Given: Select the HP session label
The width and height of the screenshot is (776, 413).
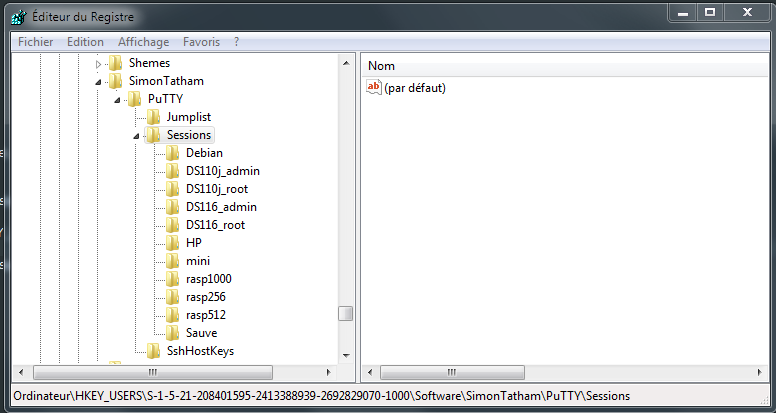Looking at the screenshot, I should (194, 243).
